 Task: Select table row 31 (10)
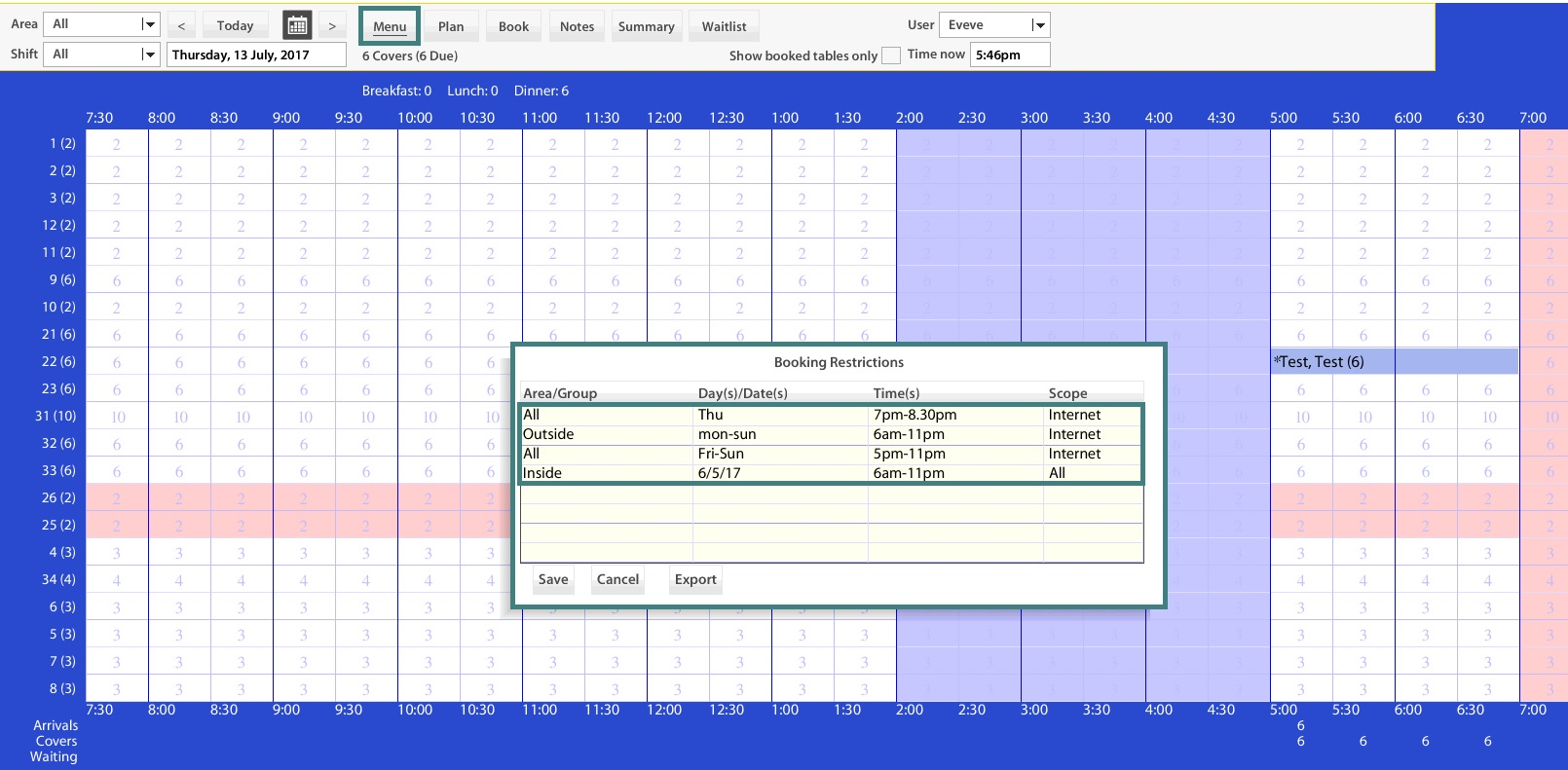click(x=56, y=416)
